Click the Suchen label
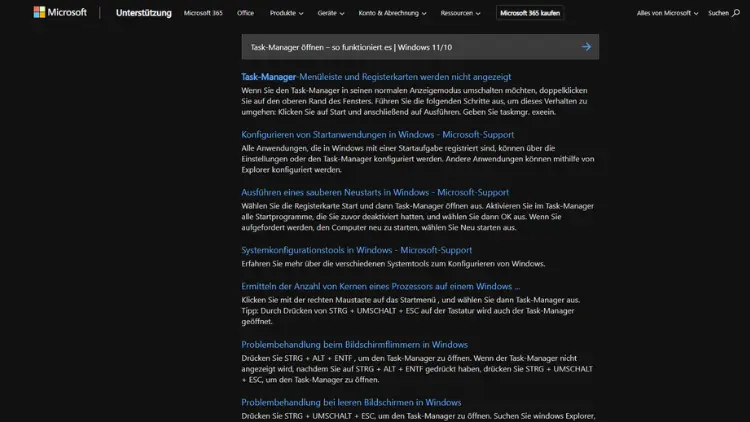 (x=718, y=13)
